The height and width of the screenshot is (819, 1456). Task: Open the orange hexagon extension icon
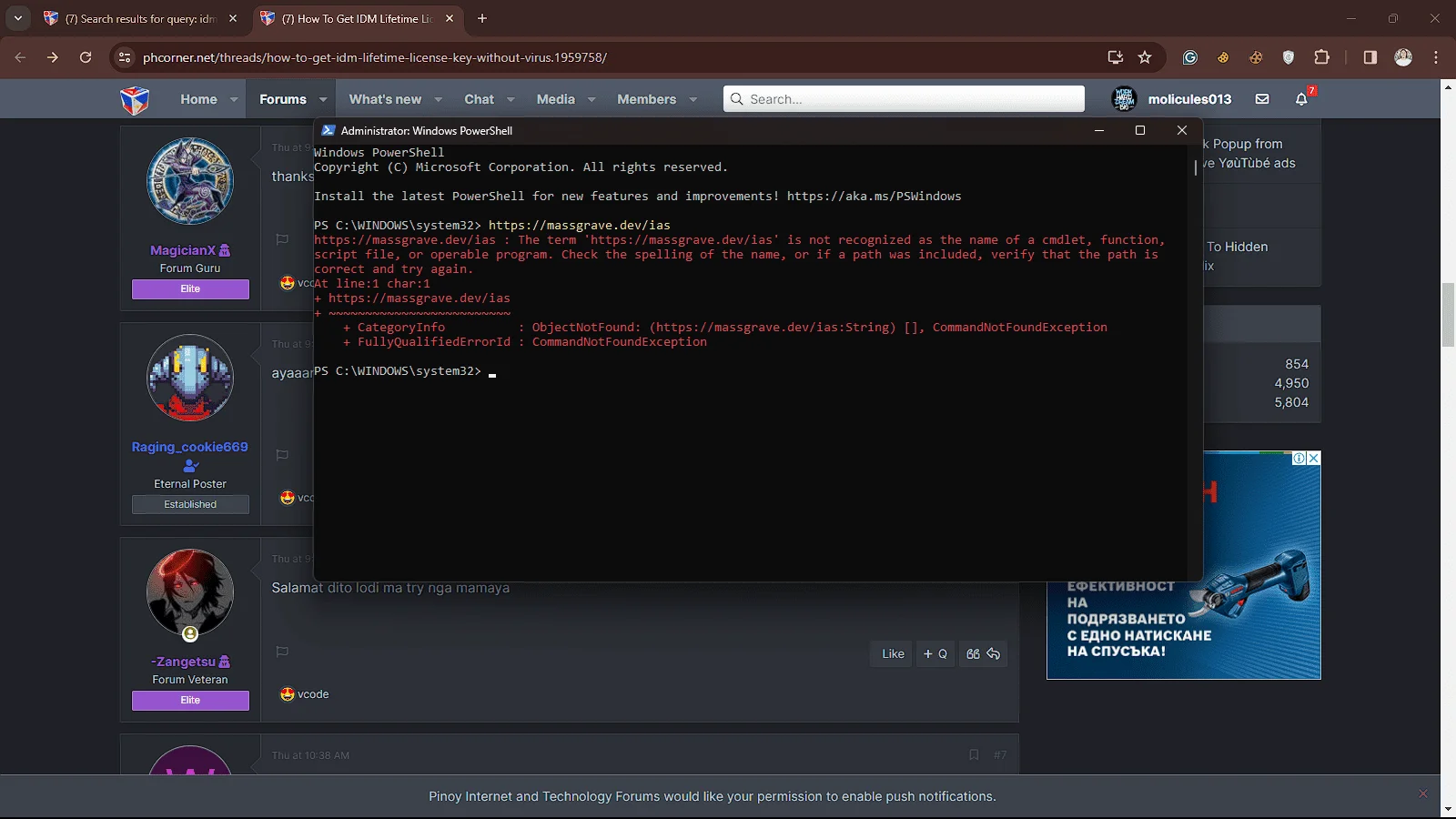[1256, 57]
